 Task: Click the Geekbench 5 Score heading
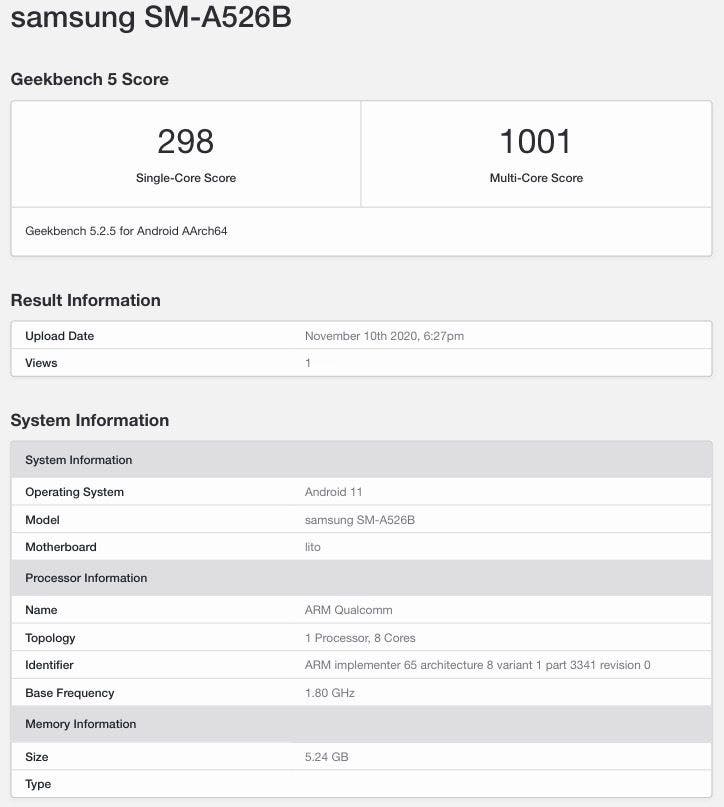coord(89,79)
